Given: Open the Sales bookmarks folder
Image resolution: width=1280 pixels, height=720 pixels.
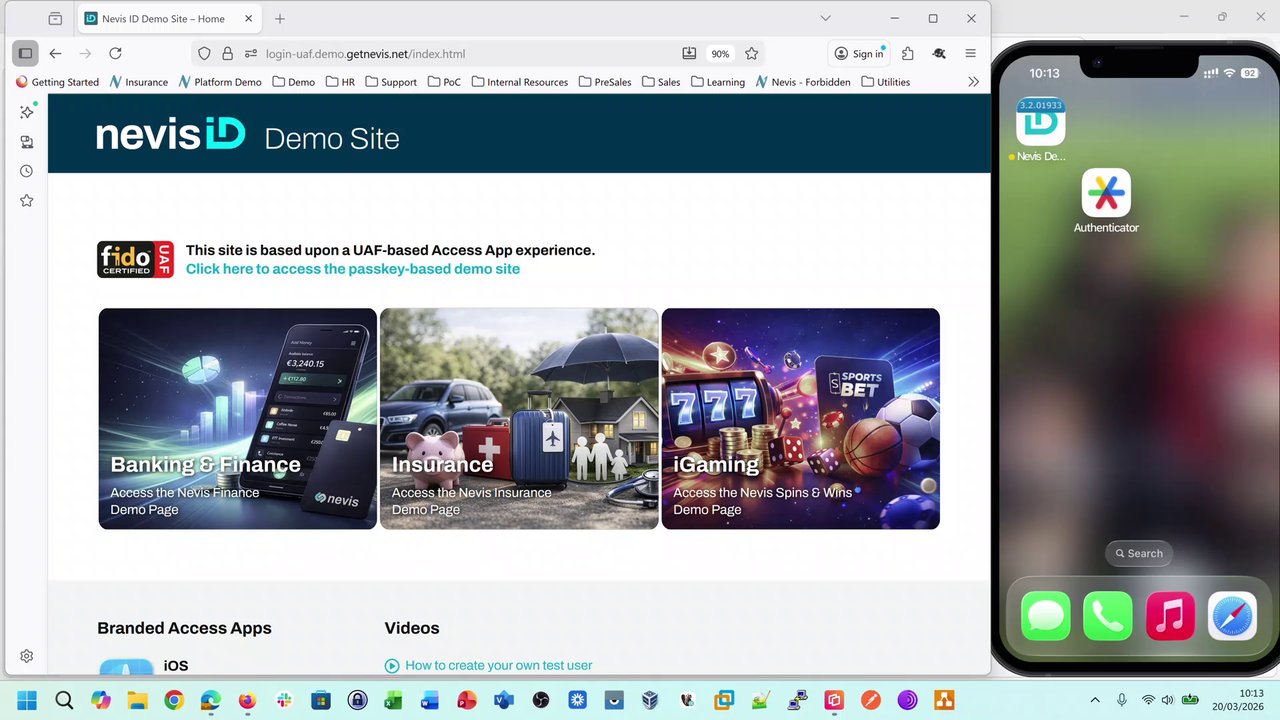Looking at the screenshot, I should 661,82.
